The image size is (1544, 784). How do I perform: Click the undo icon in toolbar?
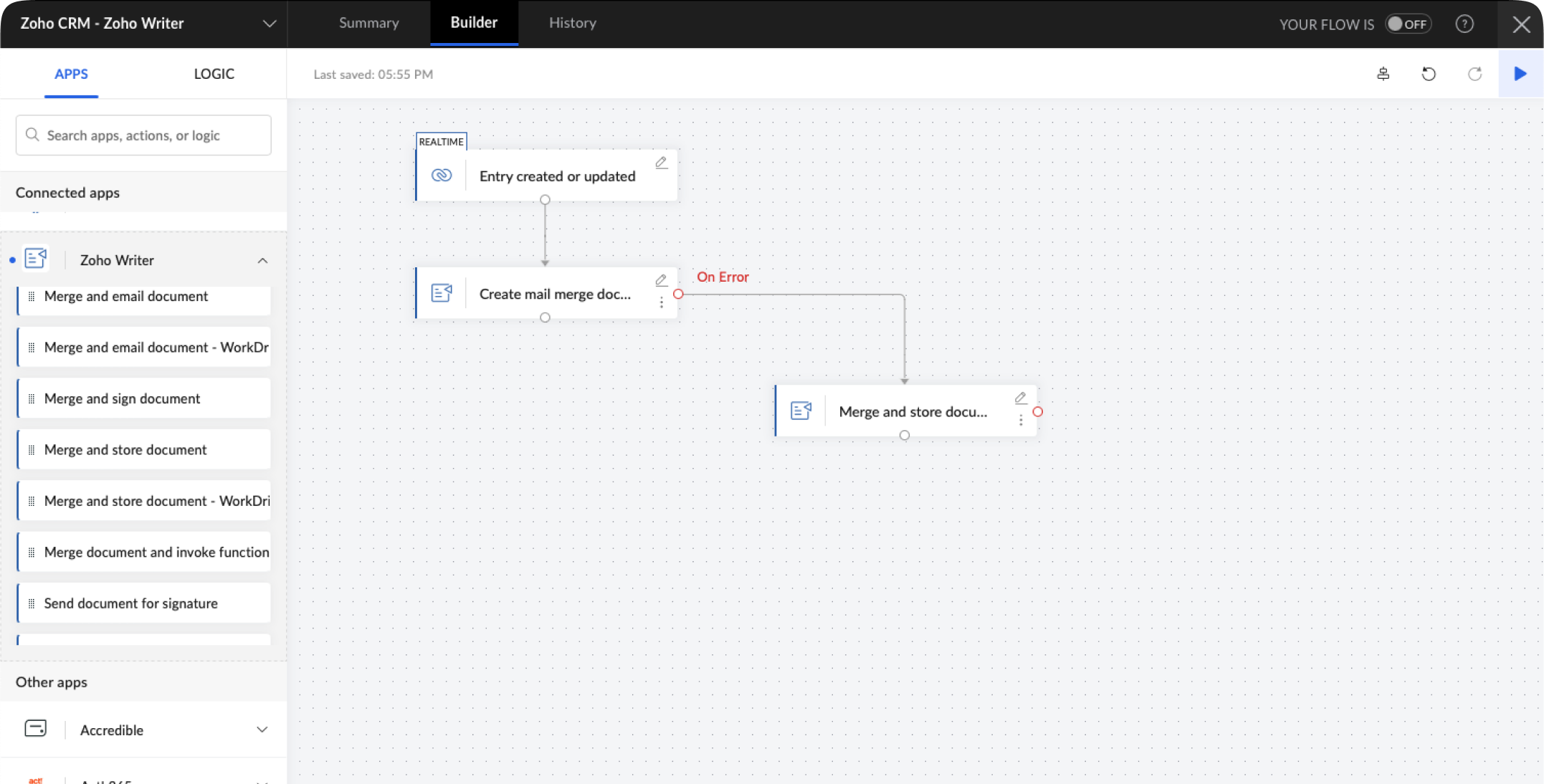pos(1429,74)
